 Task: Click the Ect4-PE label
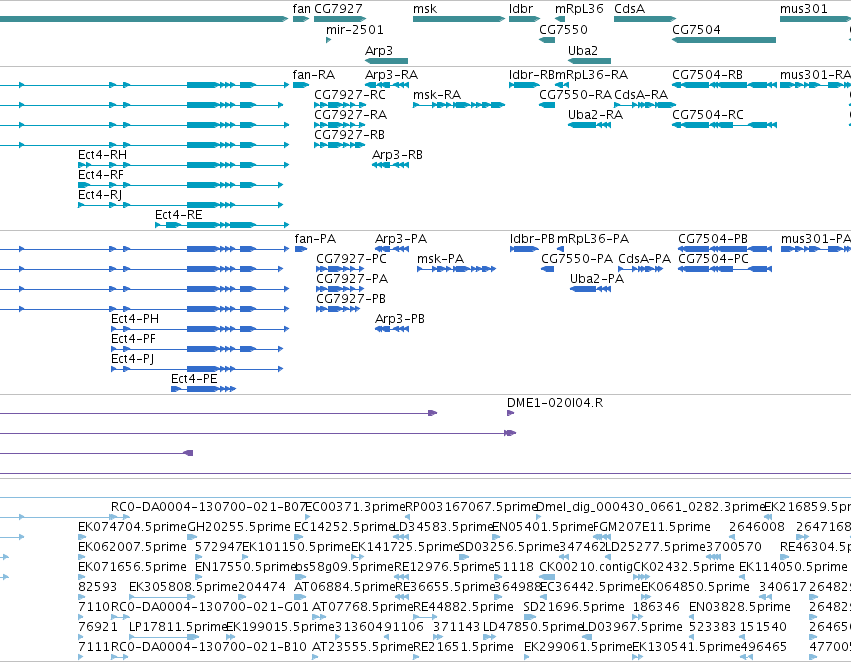click(x=194, y=379)
